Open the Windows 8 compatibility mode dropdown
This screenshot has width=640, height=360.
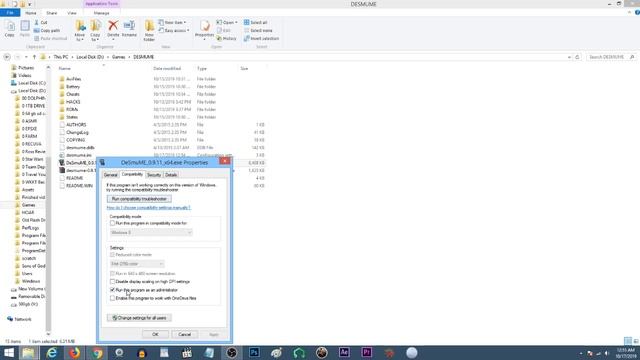pos(151,232)
